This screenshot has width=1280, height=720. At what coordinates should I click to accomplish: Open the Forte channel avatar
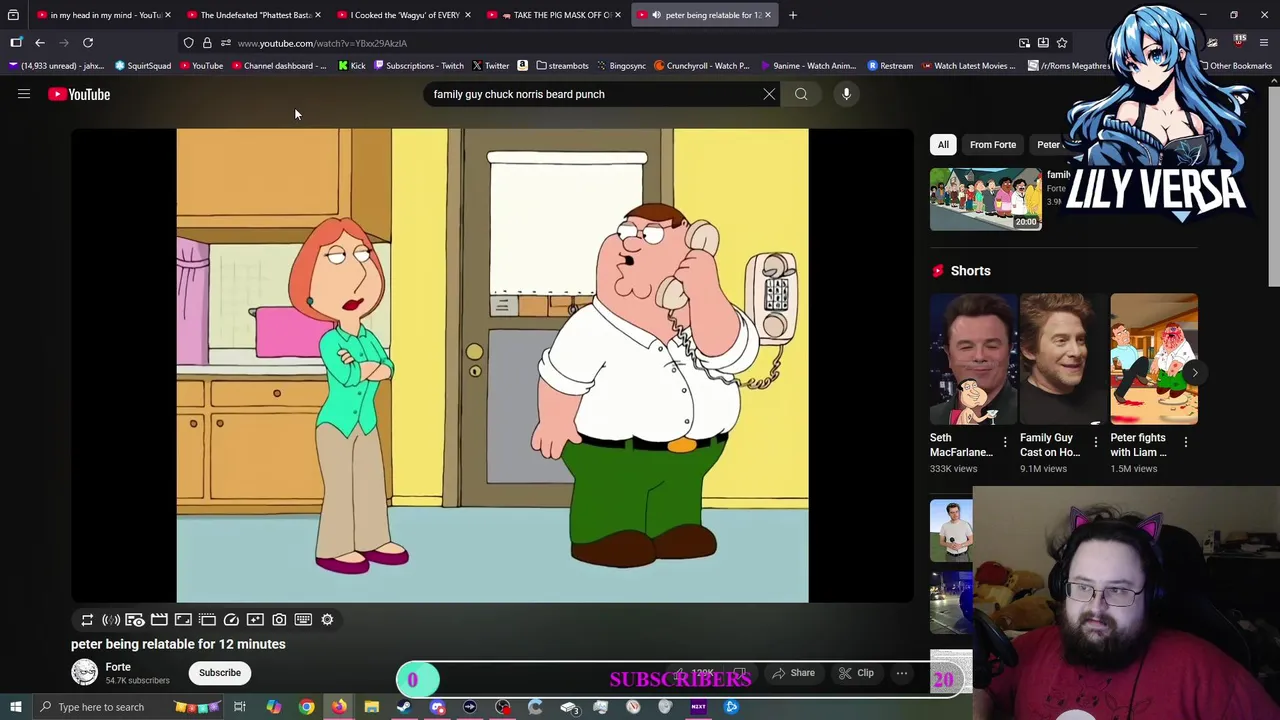[x=85, y=672]
